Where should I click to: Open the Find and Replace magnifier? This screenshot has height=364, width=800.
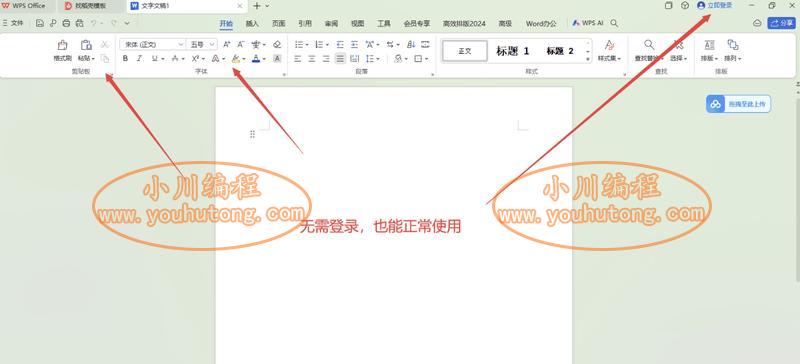[x=648, y=45]
